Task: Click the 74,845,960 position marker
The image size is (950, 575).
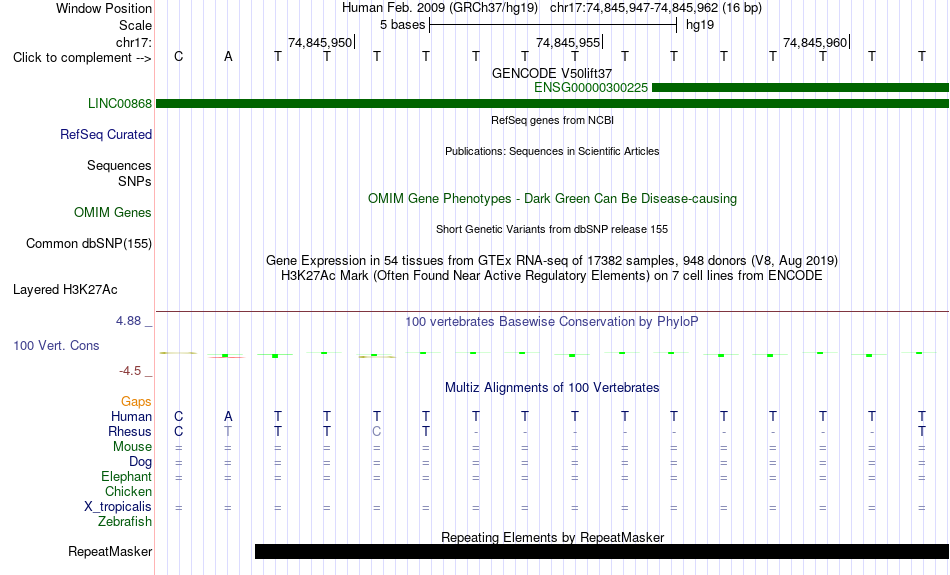Action: click(x=815, y=42)
